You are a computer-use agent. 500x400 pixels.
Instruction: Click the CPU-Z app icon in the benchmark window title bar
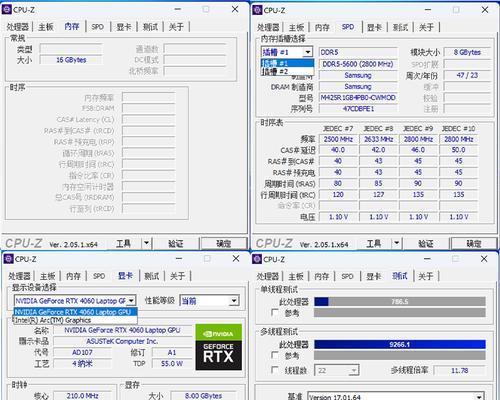257,259
